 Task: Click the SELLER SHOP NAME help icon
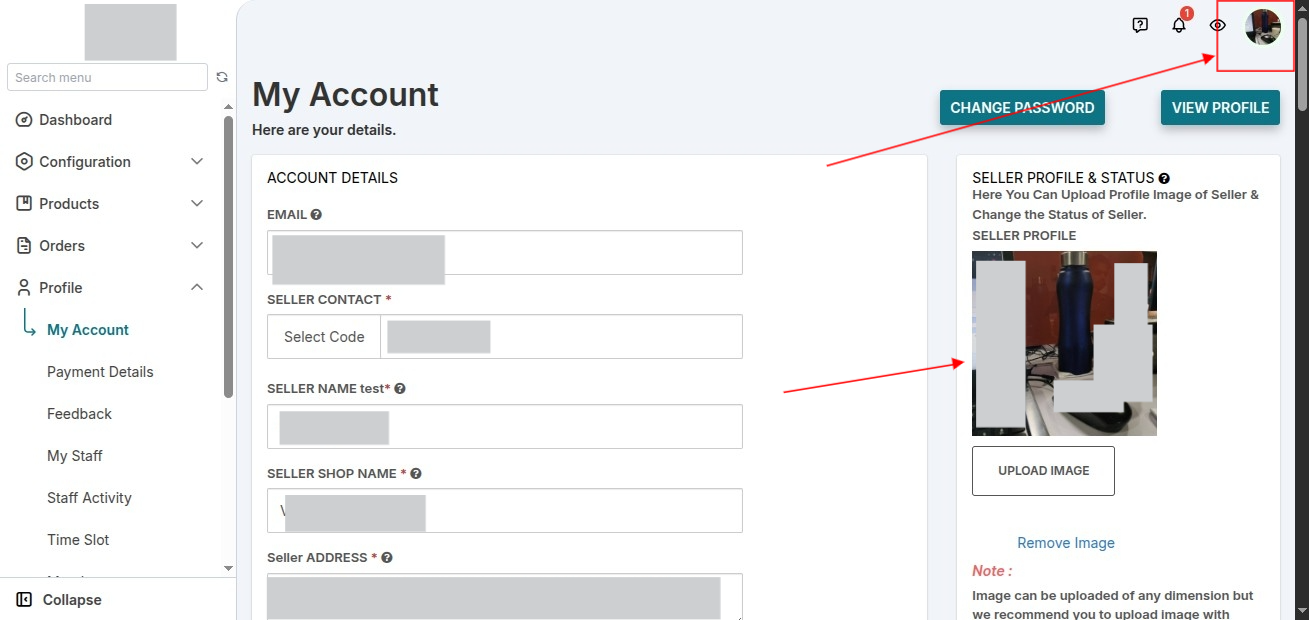[416, 474]
